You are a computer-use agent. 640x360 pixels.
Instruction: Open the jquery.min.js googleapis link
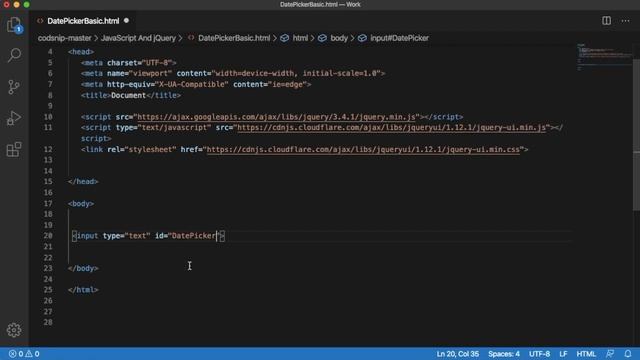[x=276, y=117]
